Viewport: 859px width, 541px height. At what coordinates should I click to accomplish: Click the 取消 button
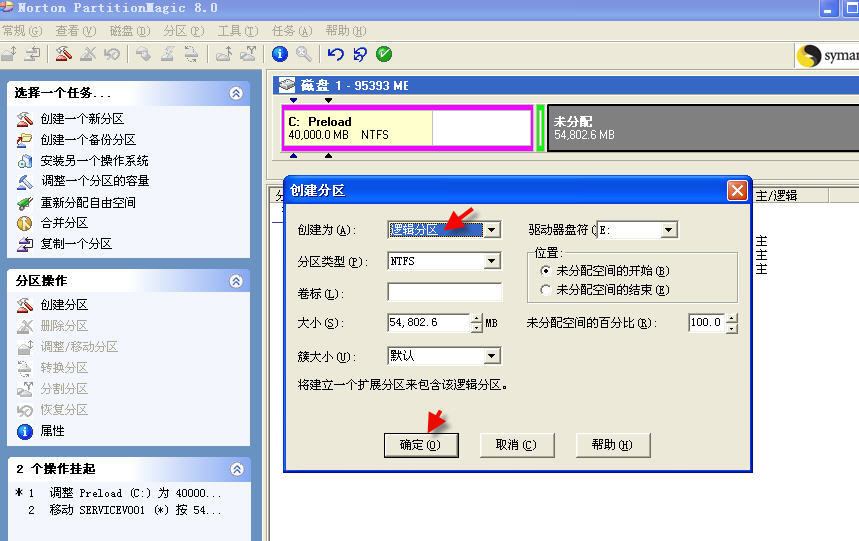tap(517, 445)
